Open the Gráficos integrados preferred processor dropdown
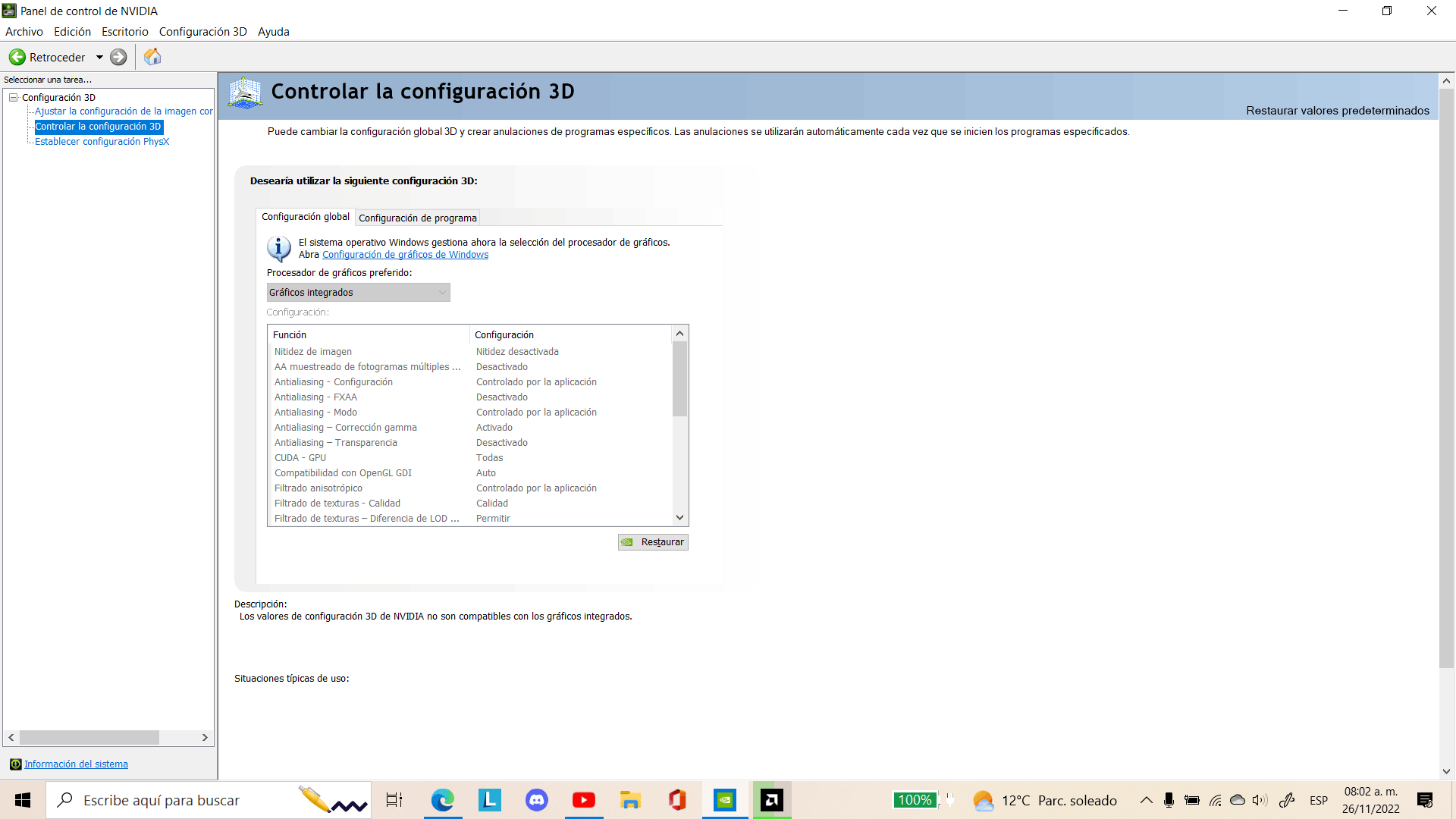The width and height of the screenshot is (1456, 819). click(x=358, y=293)
